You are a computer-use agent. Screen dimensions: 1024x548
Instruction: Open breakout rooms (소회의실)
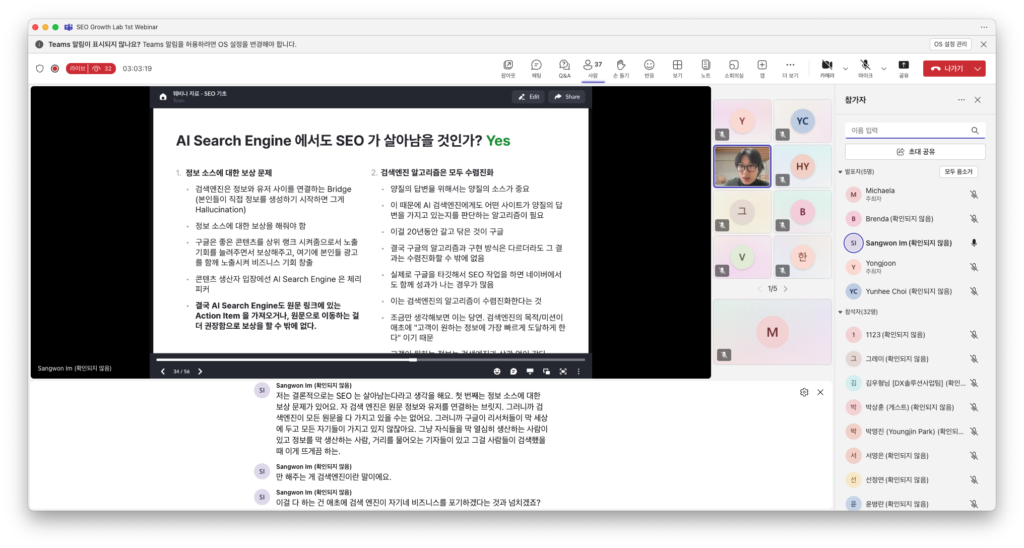[733, 69]
